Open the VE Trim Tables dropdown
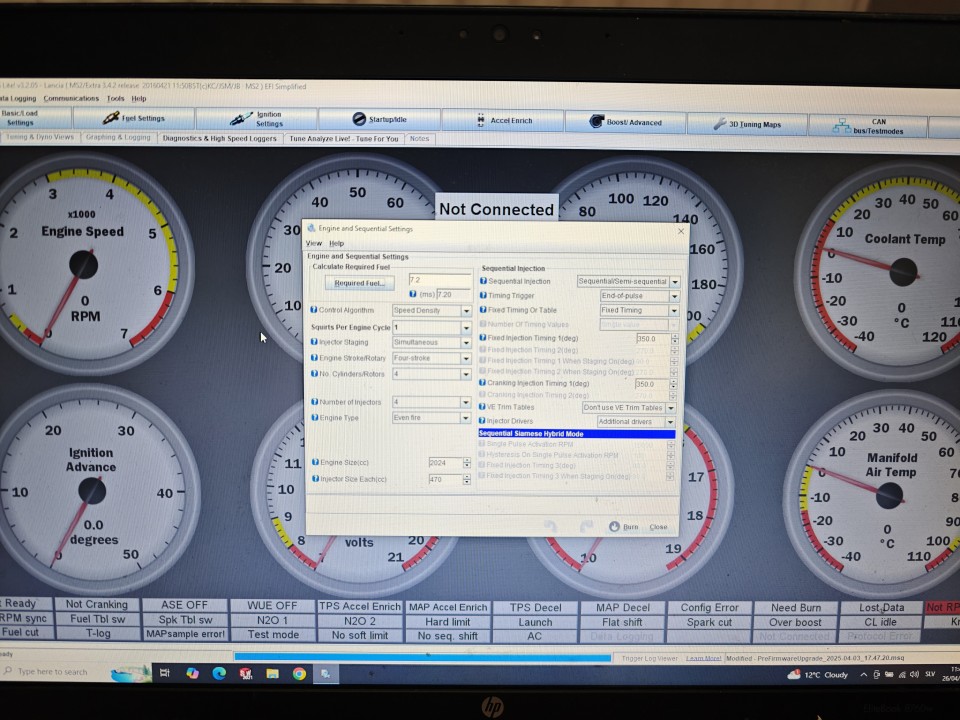960x720 pixels. [x=671, y=408]
